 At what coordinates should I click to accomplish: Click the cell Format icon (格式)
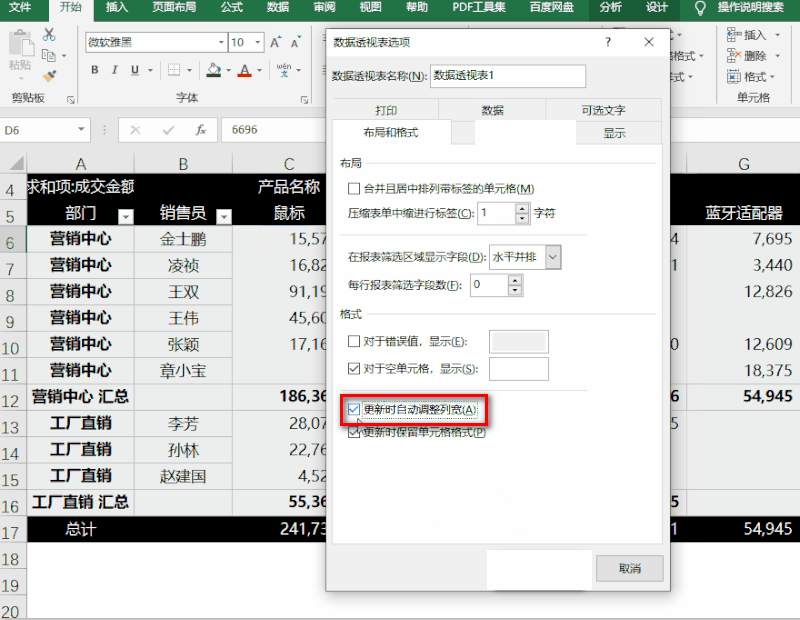734,77
